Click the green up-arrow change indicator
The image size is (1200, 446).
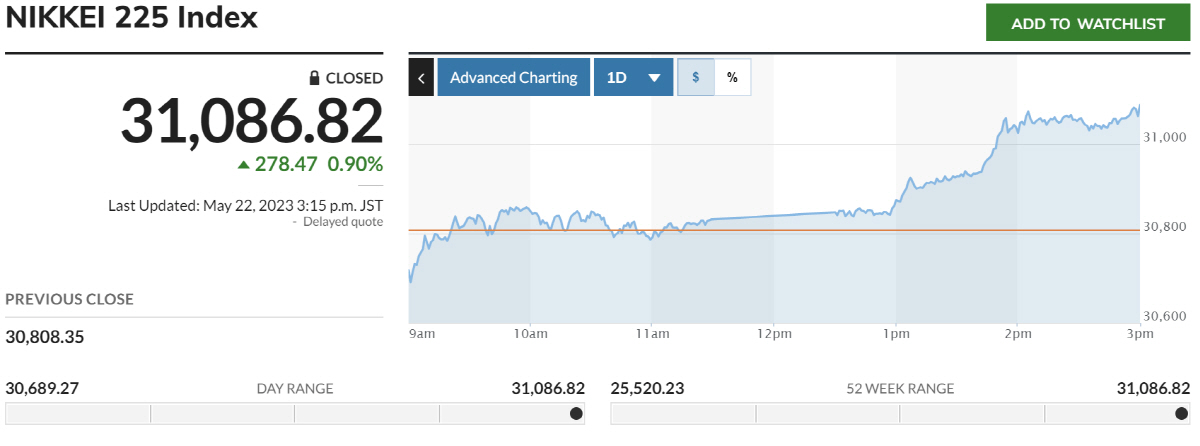click(x=243, y=165)
